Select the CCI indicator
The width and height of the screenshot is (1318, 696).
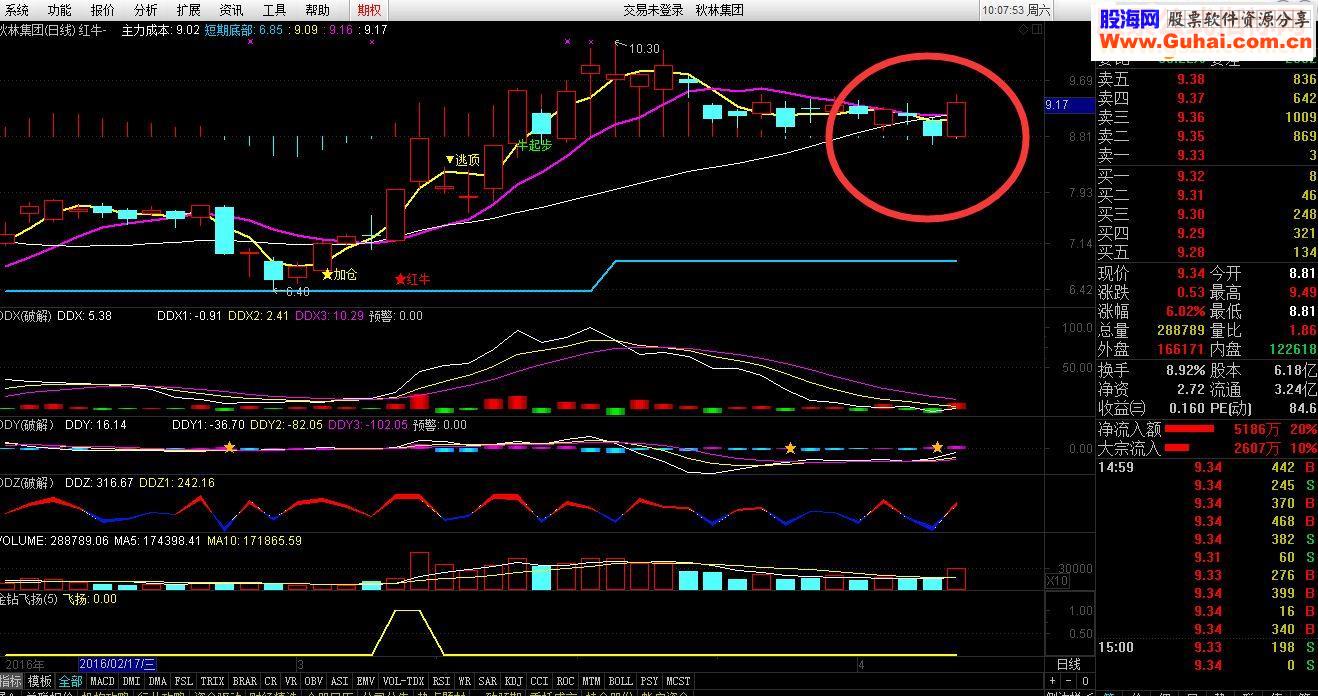[540, 682]
